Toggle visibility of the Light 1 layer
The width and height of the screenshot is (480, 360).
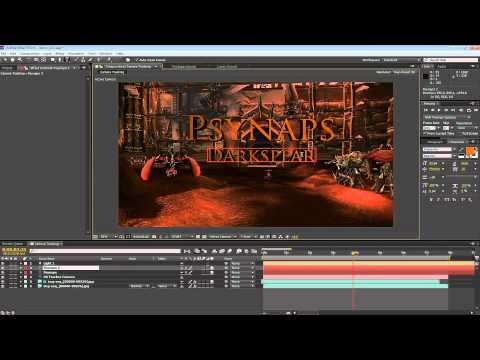tap(3, 263)
